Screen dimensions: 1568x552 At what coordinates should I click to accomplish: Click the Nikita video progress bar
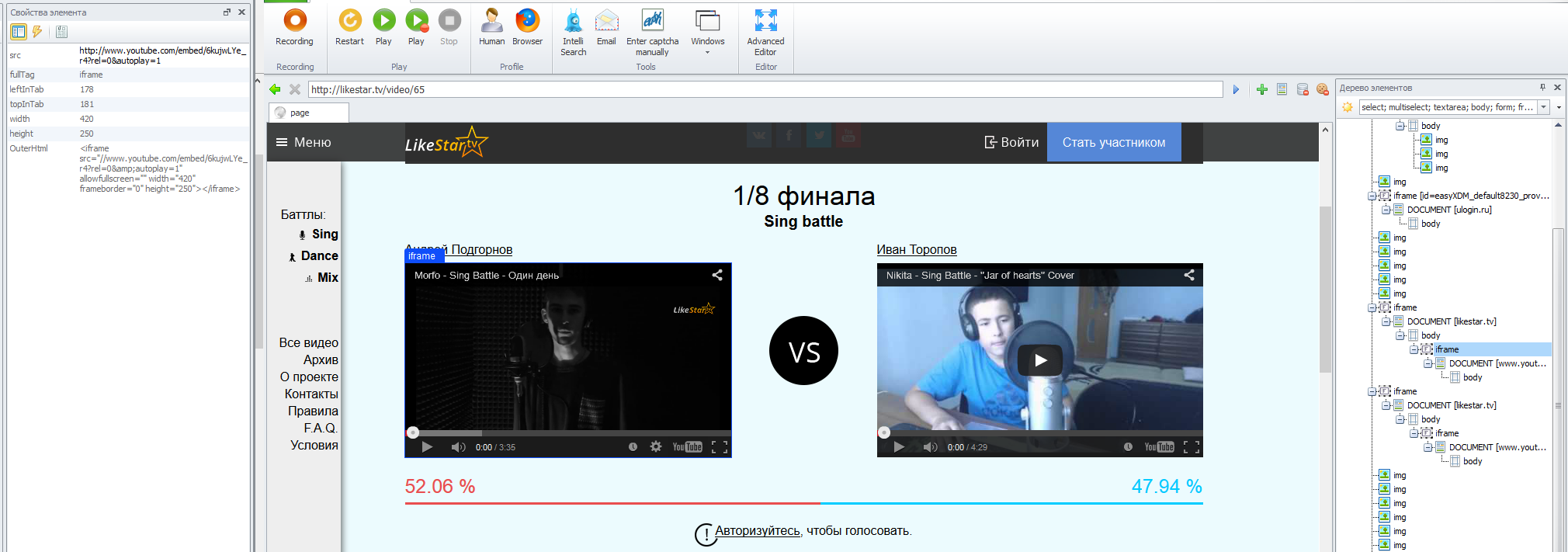pyautogui.click(x=1040, y=432)
